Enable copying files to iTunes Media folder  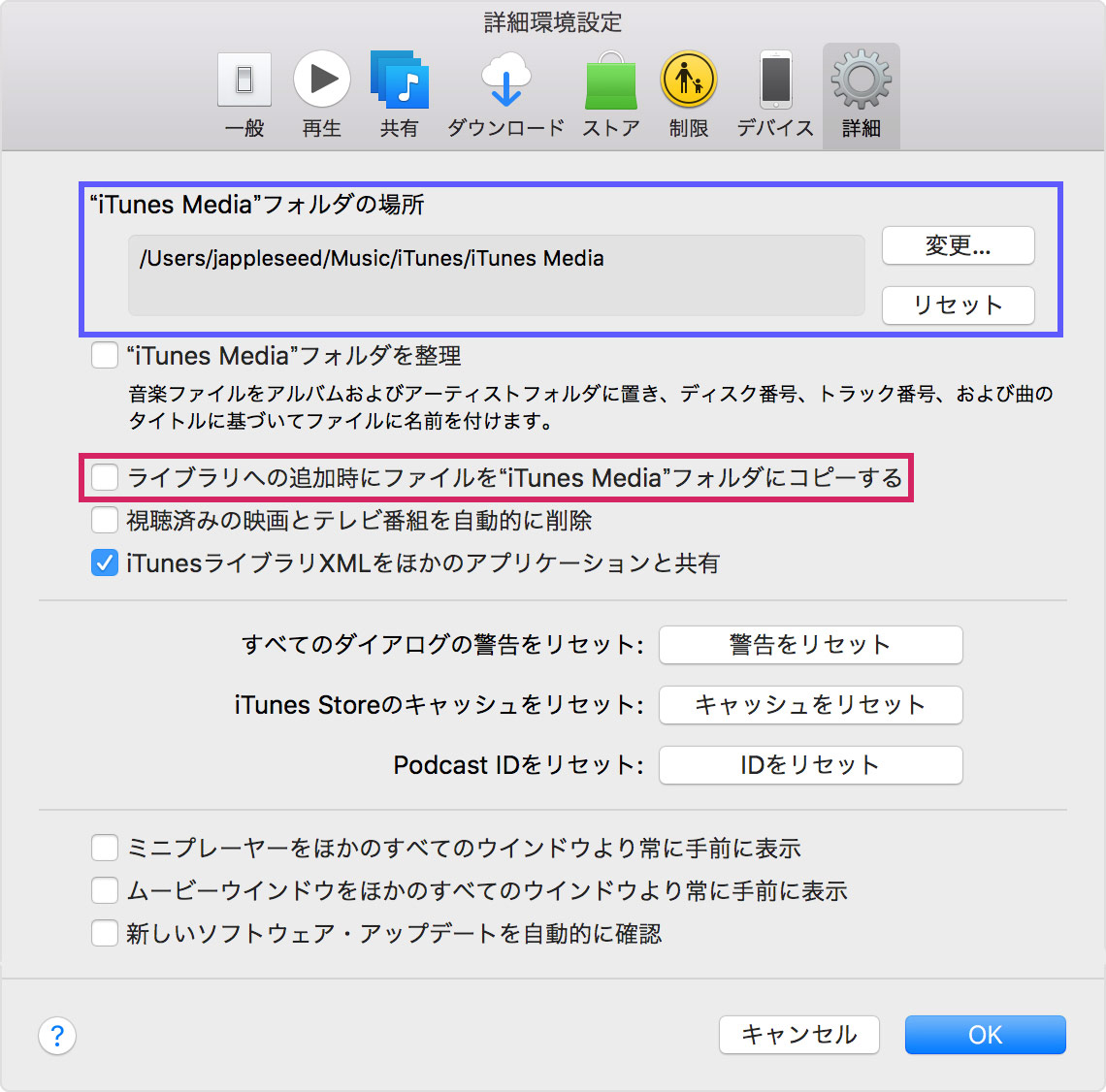point(104,477)
